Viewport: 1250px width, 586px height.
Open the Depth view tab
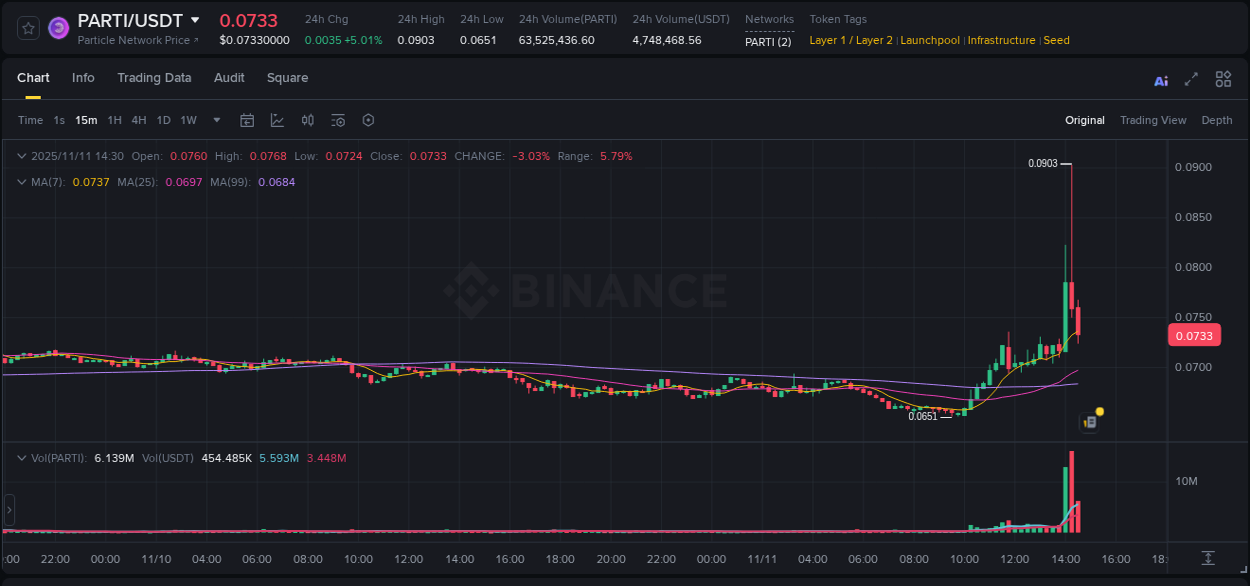1216,120
